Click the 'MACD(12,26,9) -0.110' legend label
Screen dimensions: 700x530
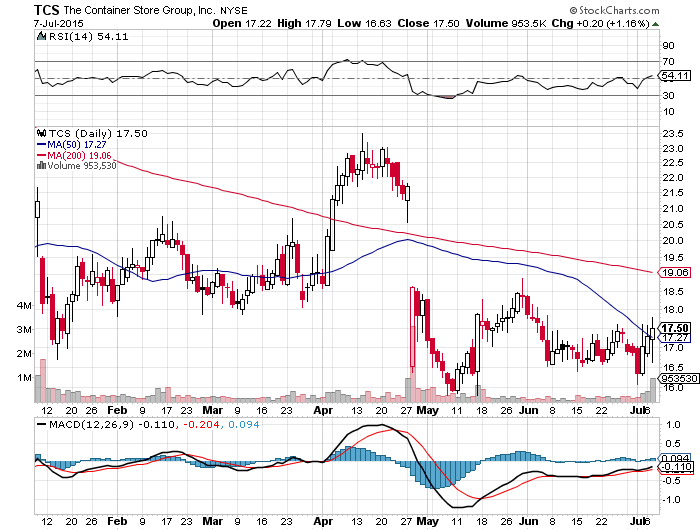tap(112, 424)
